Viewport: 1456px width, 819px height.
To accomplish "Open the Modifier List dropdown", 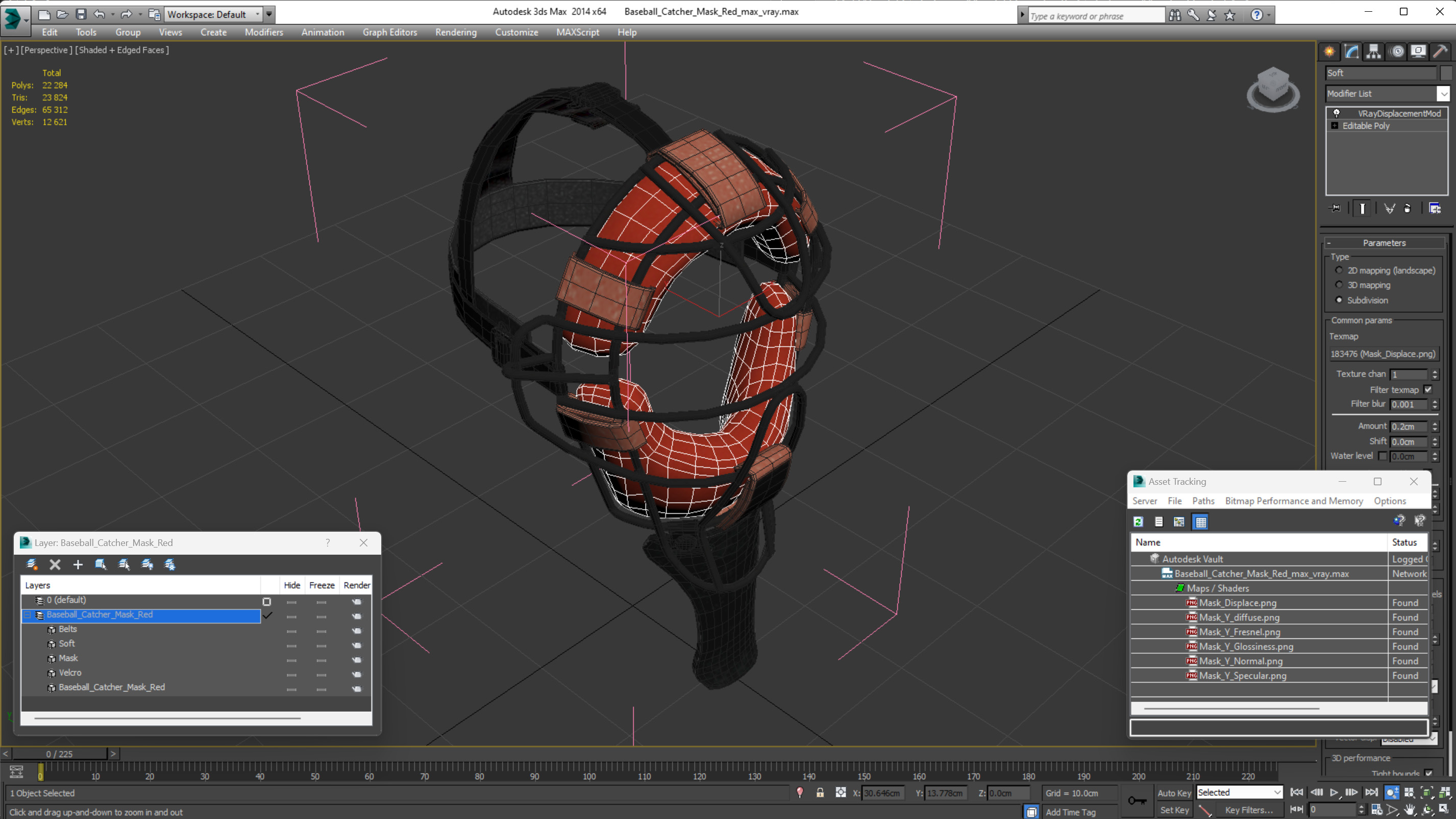I will point(1443,94).
